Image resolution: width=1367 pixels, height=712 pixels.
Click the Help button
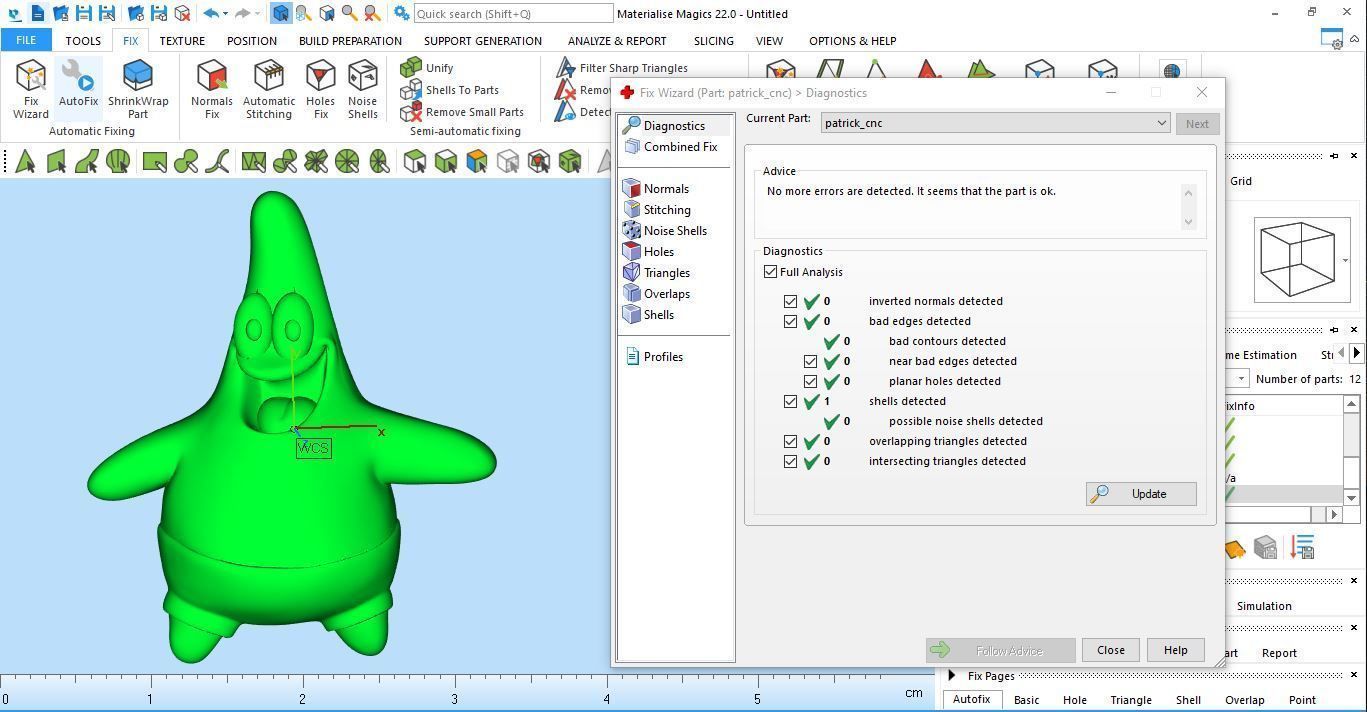coord(1175,650)
